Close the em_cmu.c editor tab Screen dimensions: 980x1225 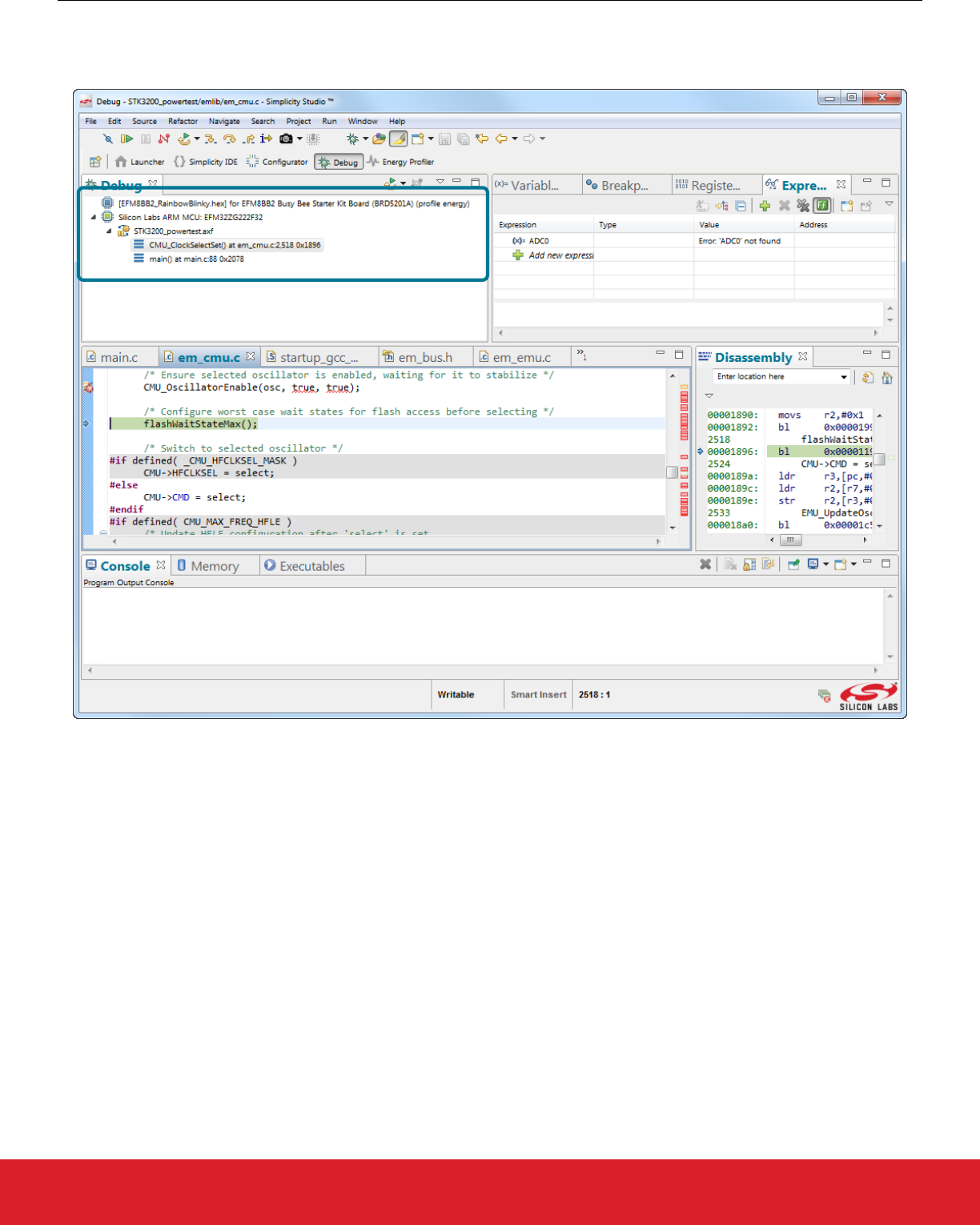point(251,356)
